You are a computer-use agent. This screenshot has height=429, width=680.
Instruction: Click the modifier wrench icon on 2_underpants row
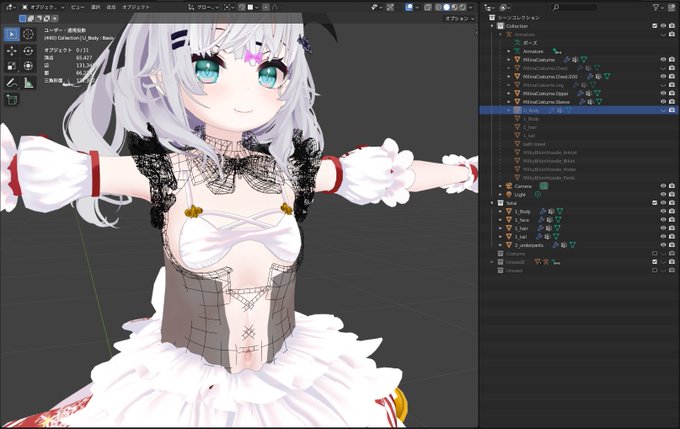point(556,245)
